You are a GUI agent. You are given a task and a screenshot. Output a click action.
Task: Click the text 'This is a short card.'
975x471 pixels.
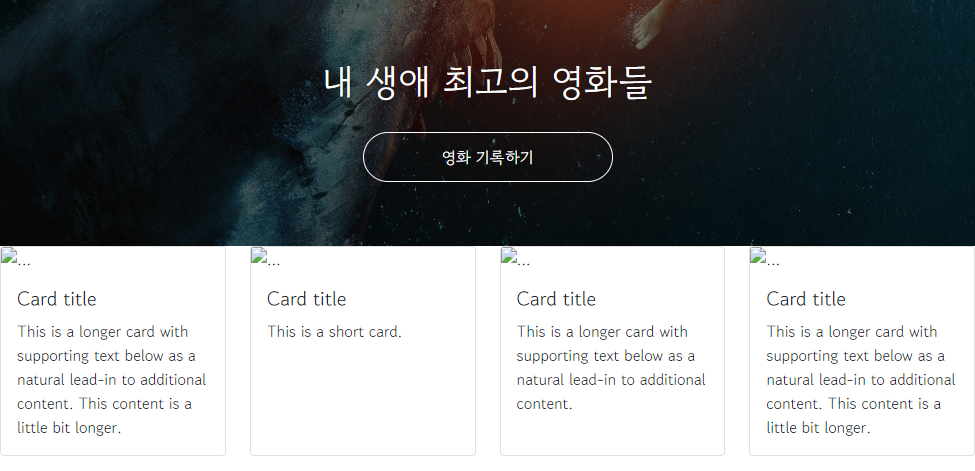(335, 332)
